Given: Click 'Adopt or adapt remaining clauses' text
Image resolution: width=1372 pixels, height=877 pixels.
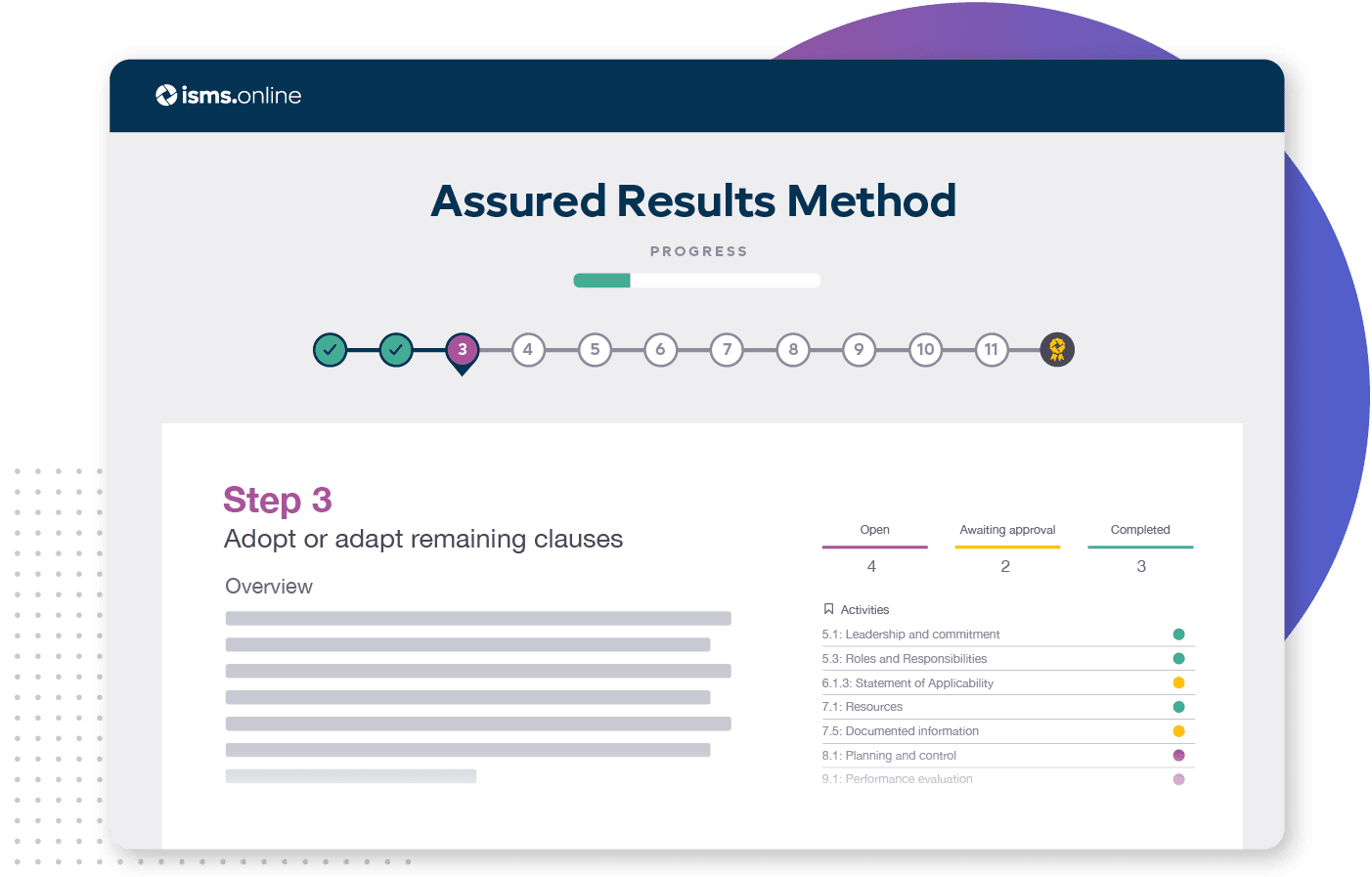Looking at the screenshot, I should (423, 540).
